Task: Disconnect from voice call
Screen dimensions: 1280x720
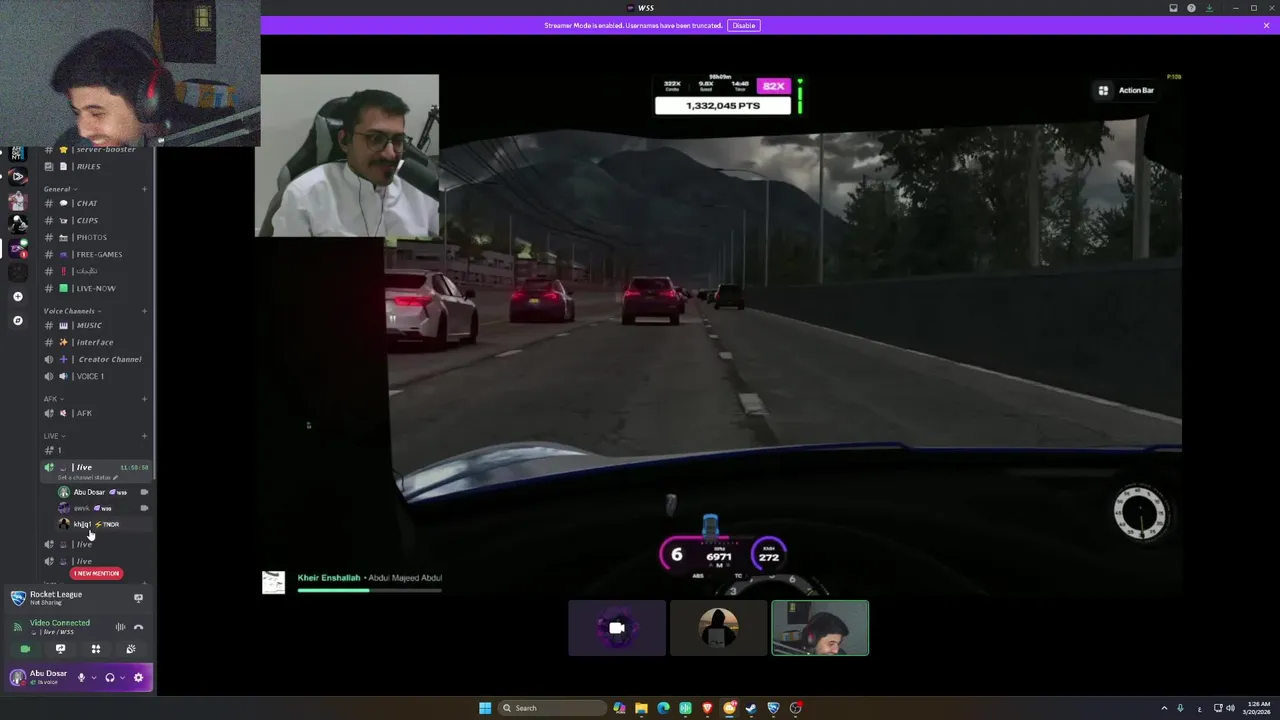Action: 138,627
